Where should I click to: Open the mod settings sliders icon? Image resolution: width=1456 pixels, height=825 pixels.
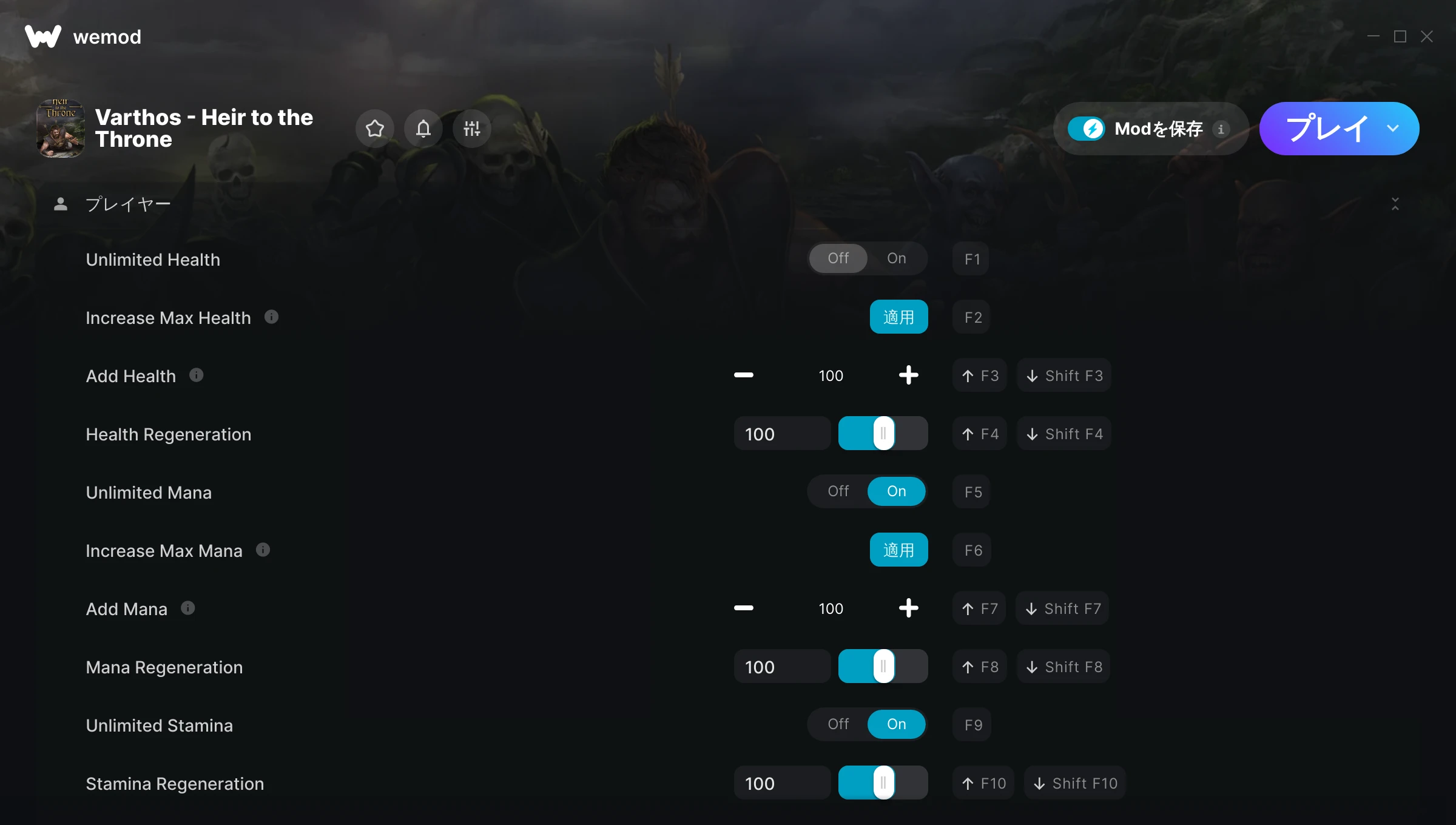coord(472,129)
